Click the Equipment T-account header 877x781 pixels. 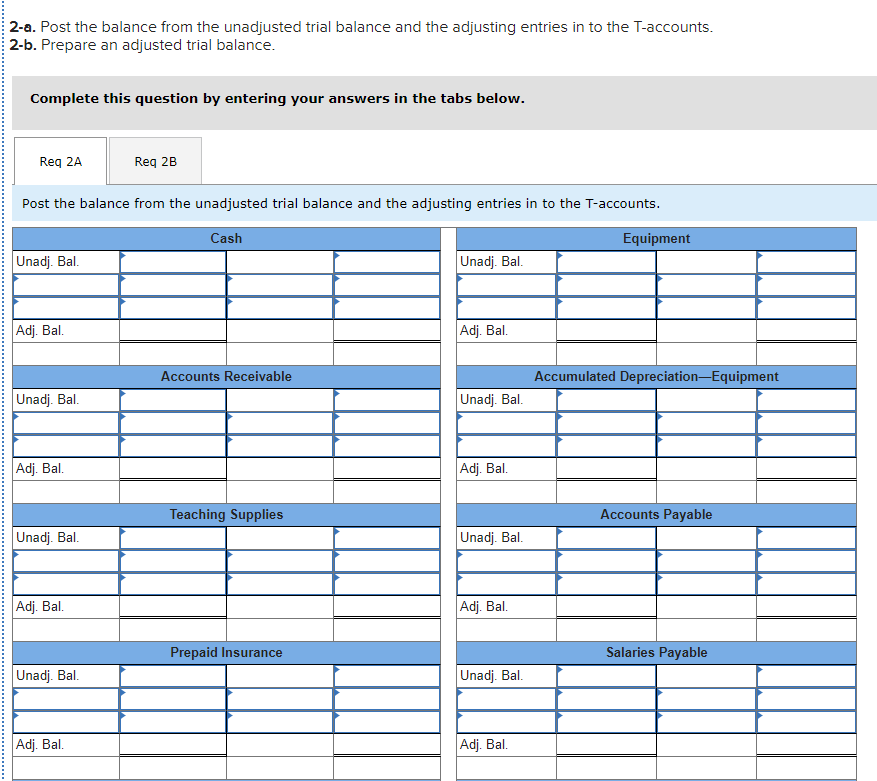656,238
